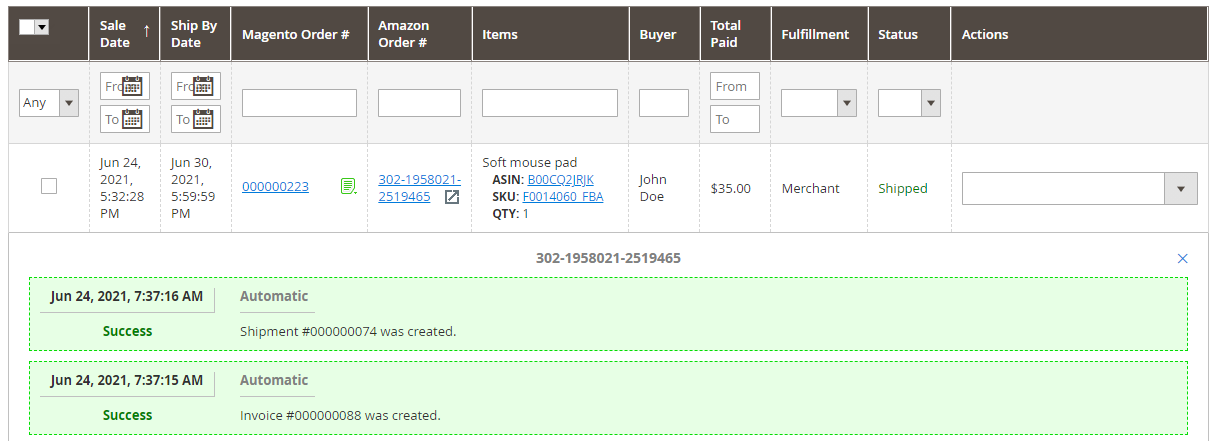Click the order notes icon beside 000000223
Viewport: 1214px width, 441px height.
(348, 186)
